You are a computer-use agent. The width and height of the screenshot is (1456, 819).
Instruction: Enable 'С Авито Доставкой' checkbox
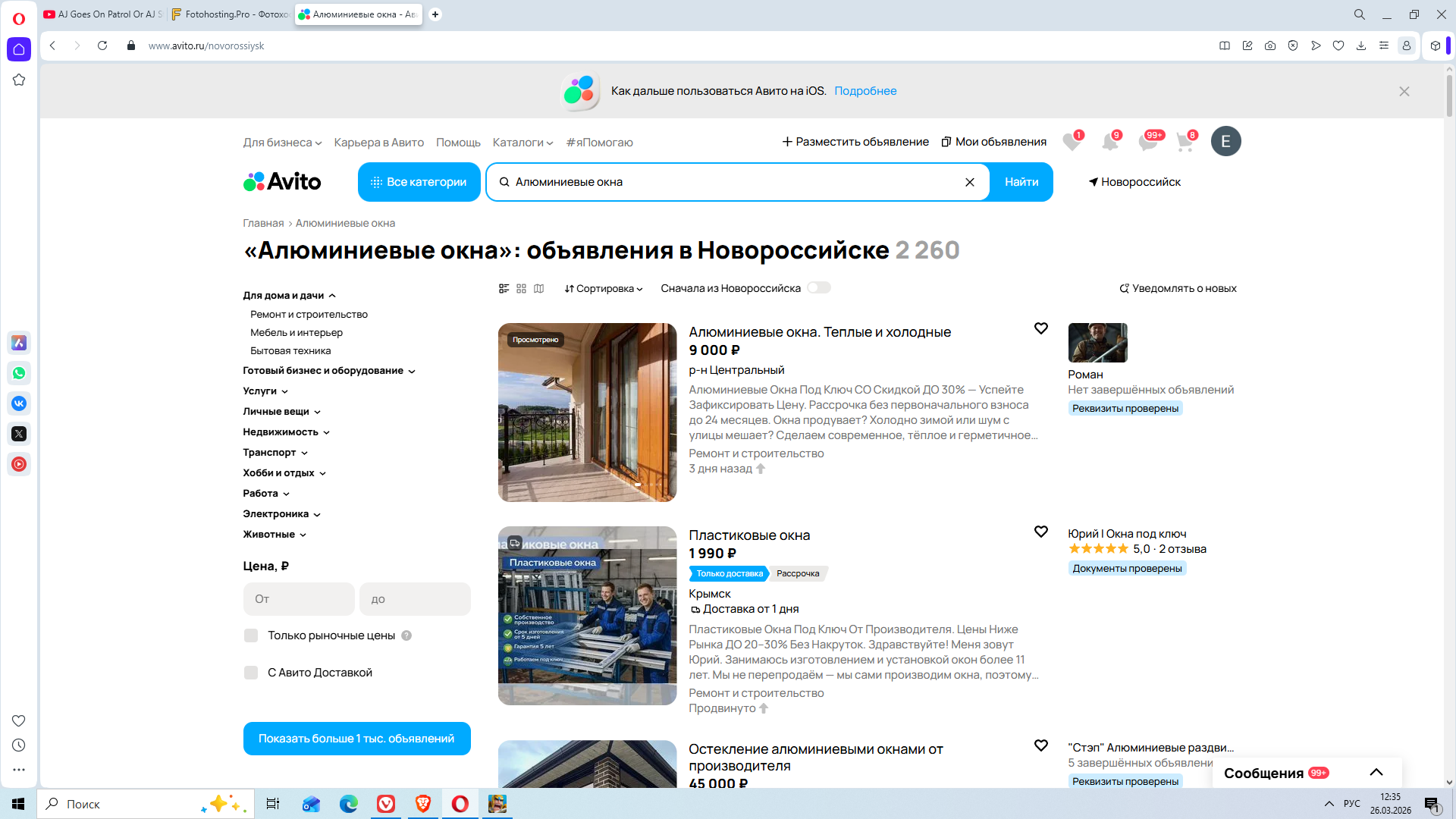tap(251, 673)
